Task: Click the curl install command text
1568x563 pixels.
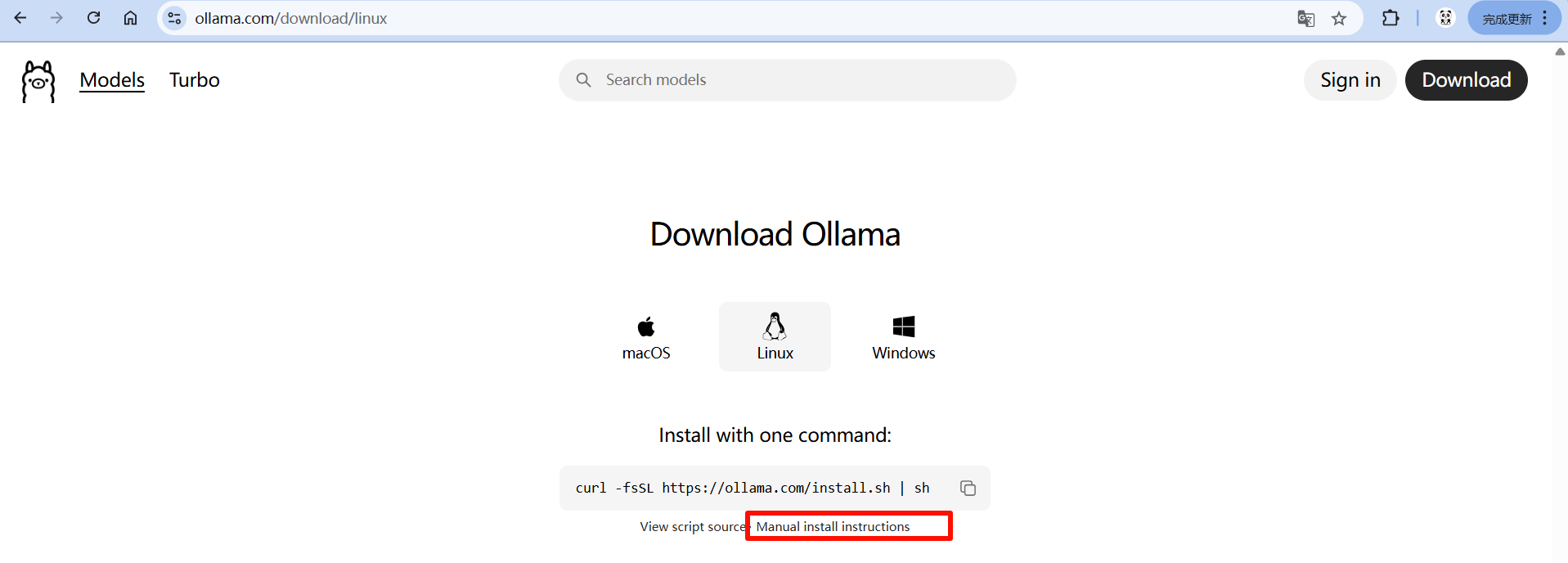Action: click(x=753, y=489)
